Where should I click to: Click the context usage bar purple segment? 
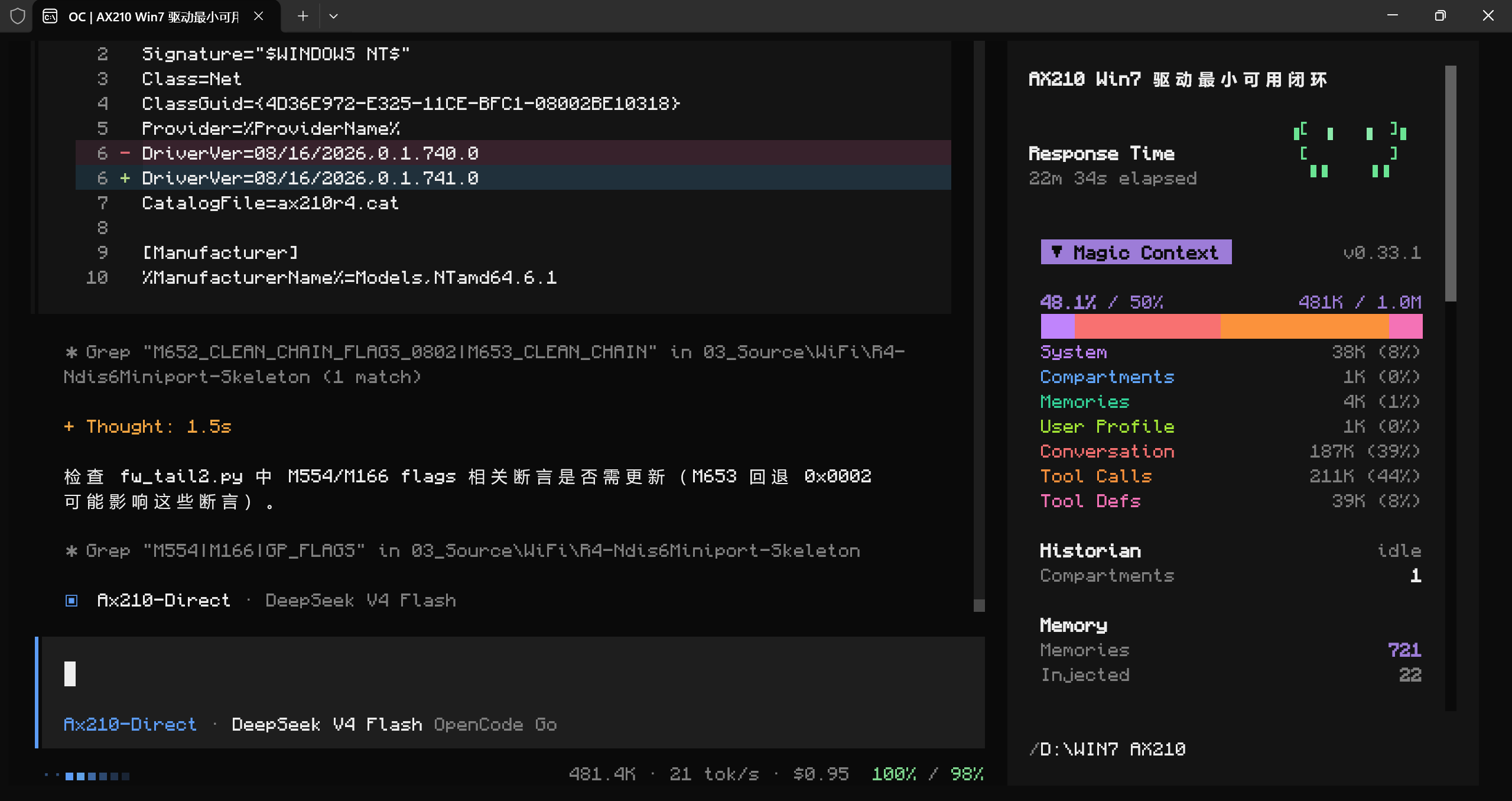(x=1058, y=326)
